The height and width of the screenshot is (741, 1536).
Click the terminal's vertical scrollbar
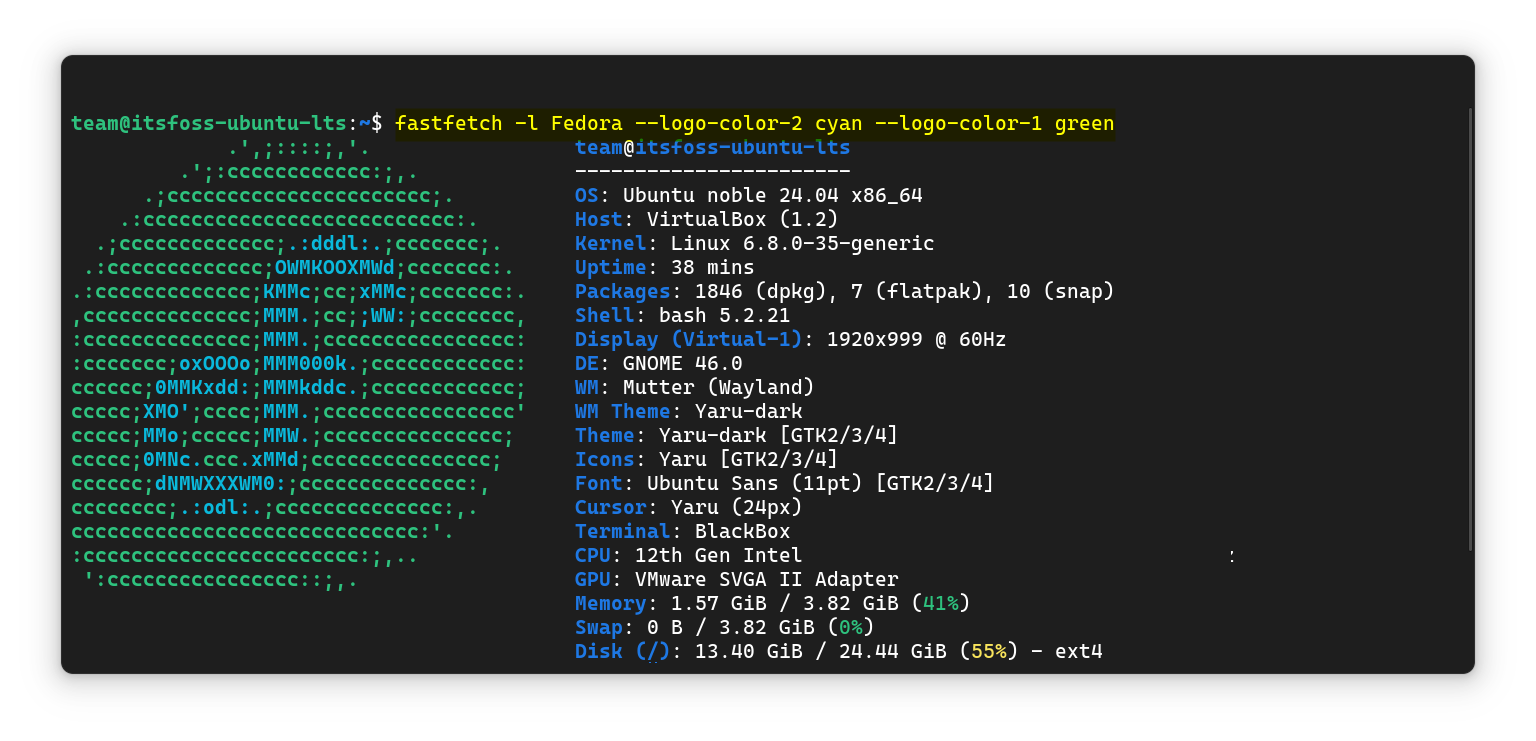pos(1469,330)
